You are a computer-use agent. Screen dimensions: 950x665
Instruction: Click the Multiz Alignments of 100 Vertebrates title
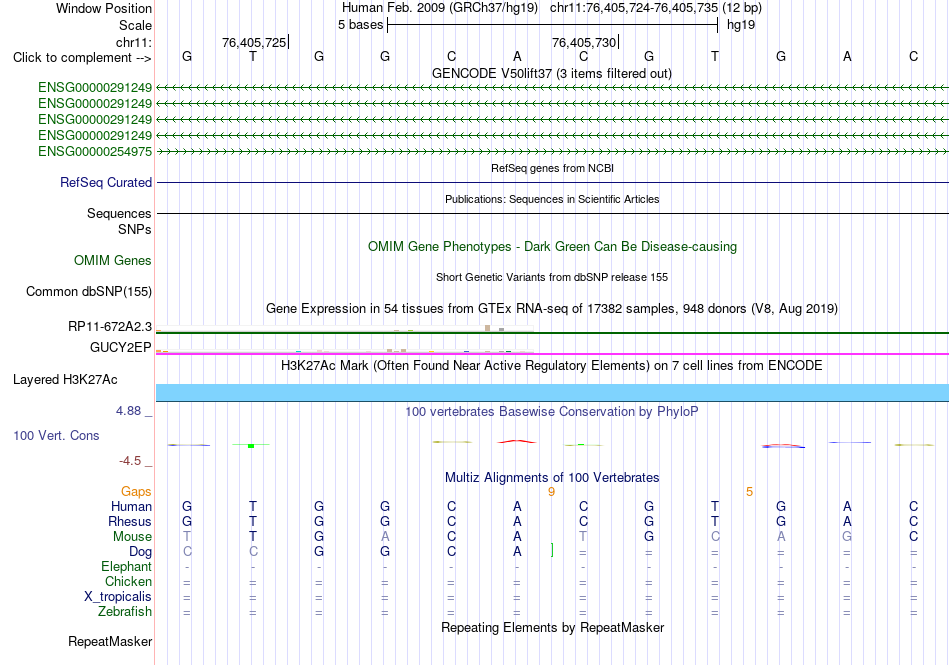click(552, 477)
